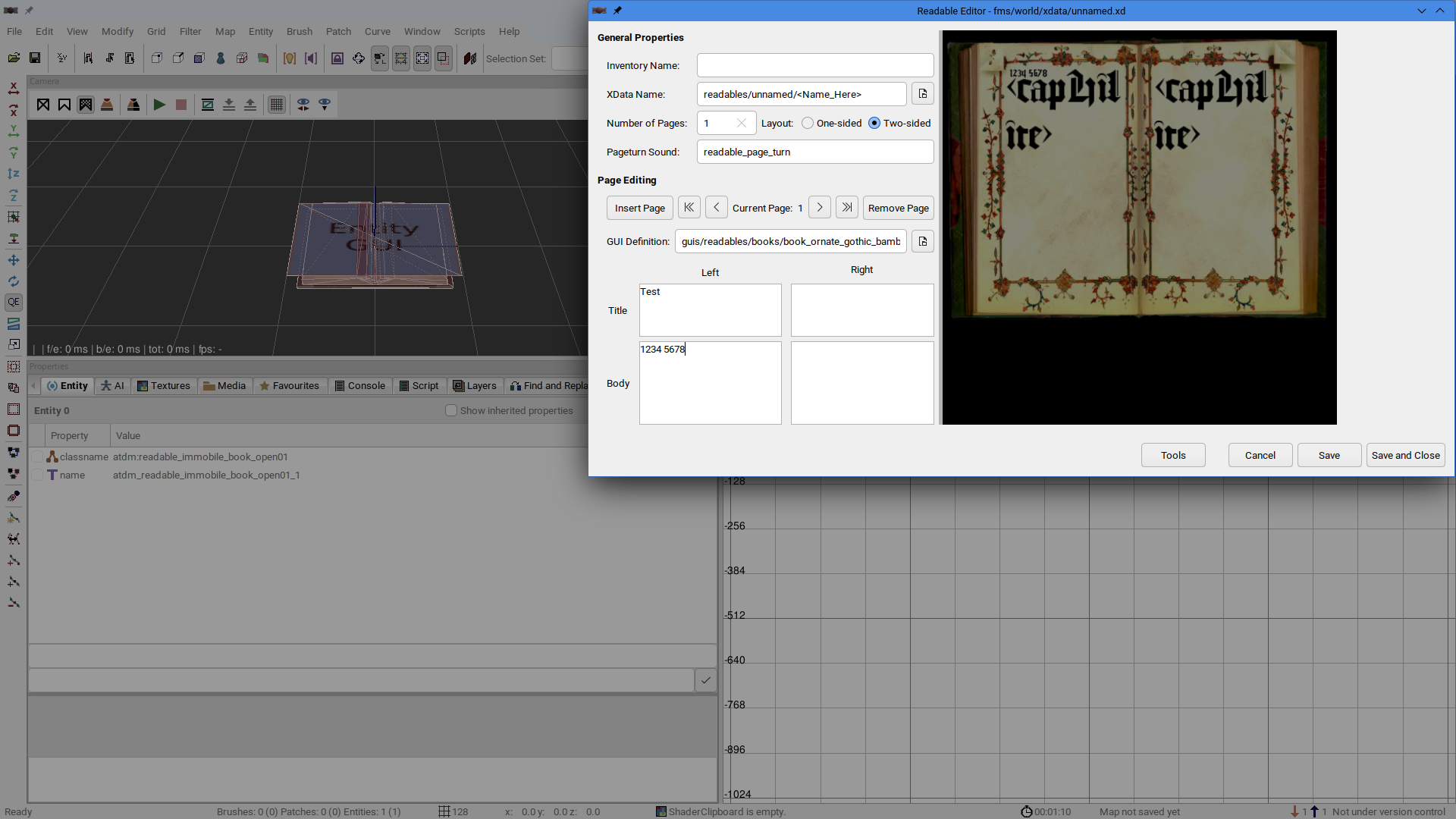Viewport: 1456px width, 819px height.
Task: Open the Selection Set combo box
Action: (569, 58)
